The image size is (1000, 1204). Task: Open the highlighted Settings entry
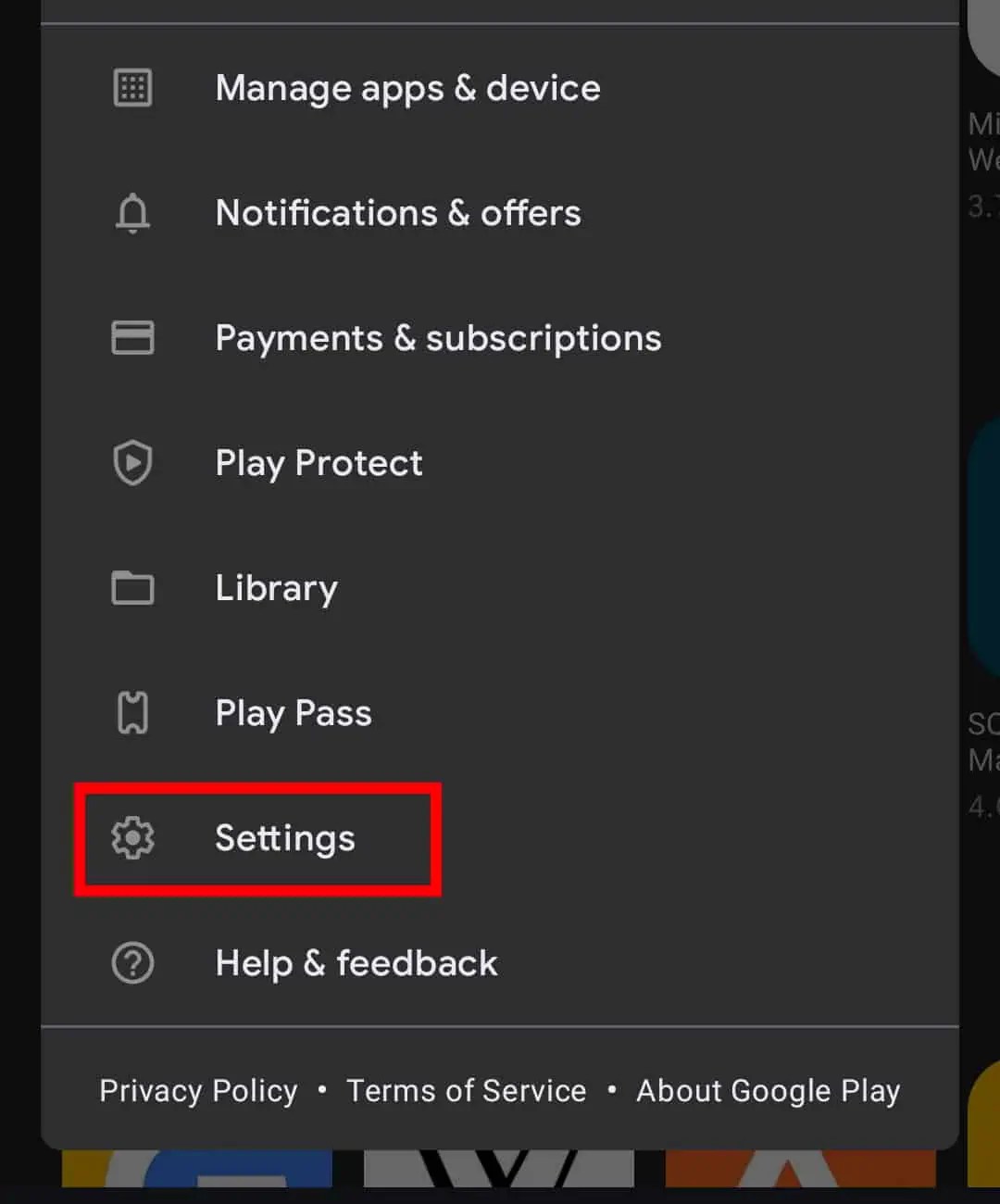[284, 838]
